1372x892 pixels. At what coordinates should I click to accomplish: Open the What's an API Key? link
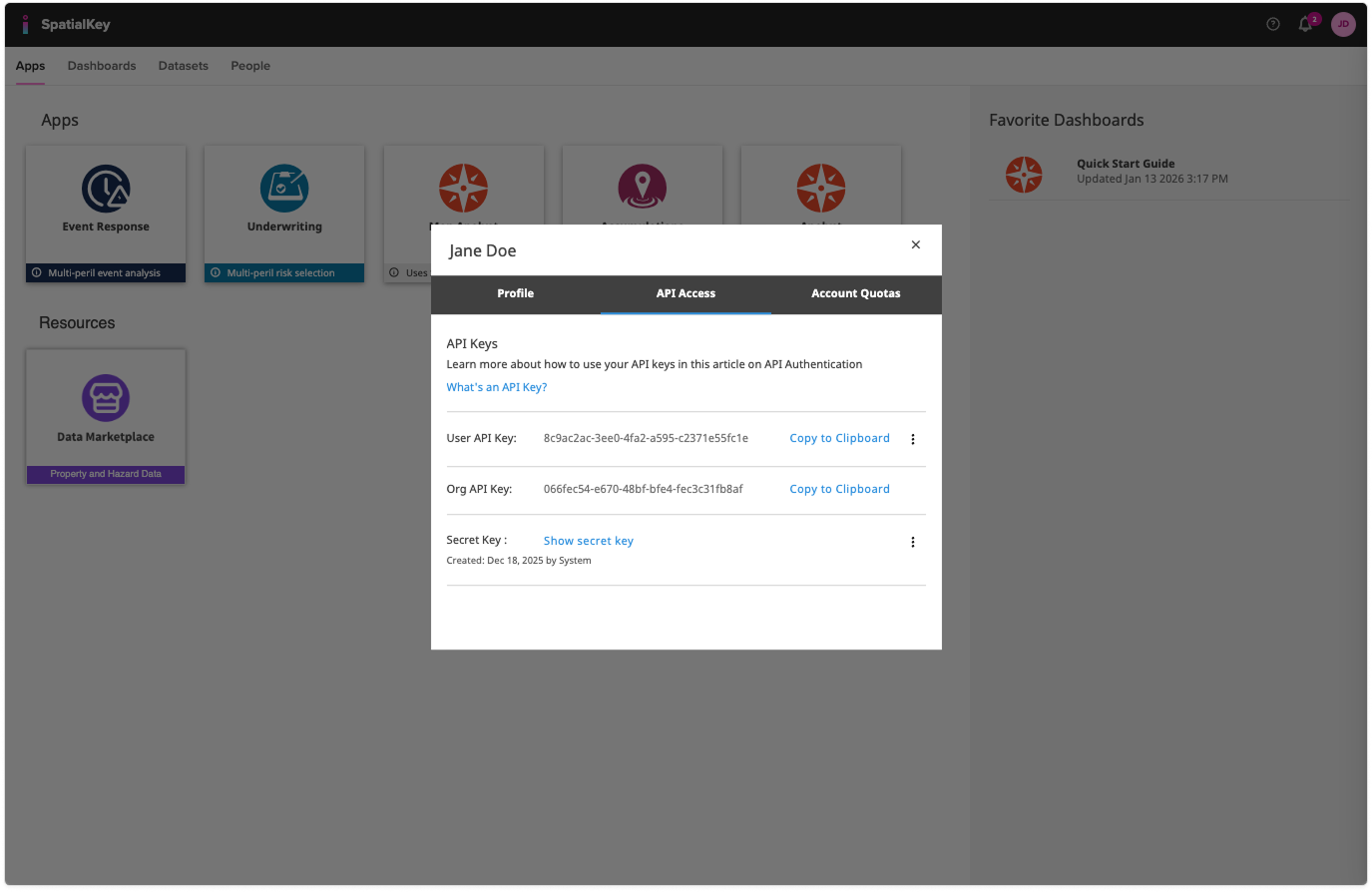coord(496,386)
